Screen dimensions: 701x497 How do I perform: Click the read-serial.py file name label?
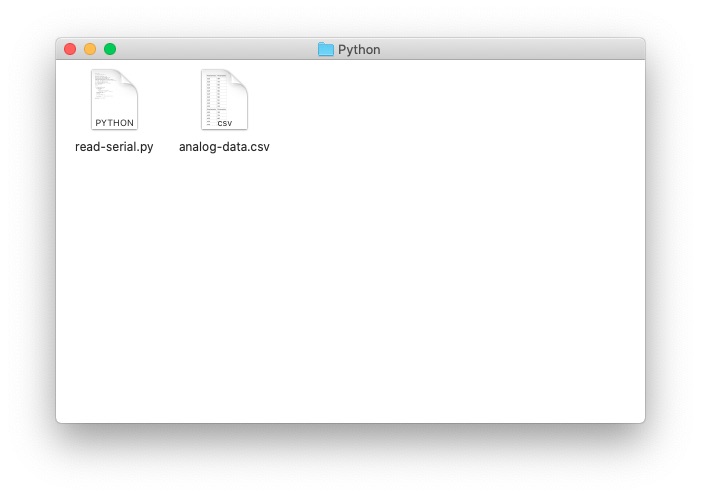point(114,147)
